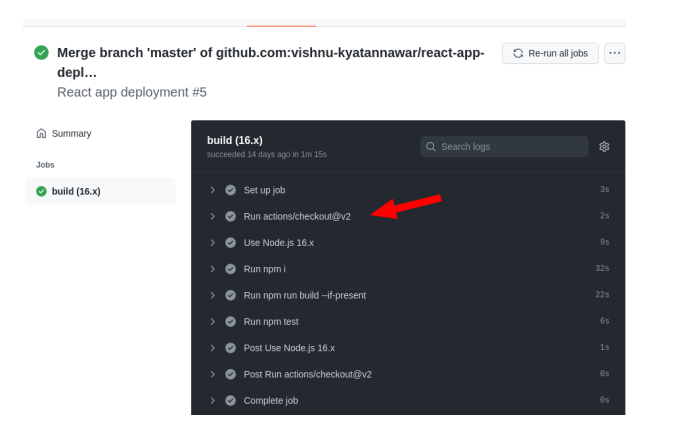Click the magnifier icon in Search logs
This screenshot has width=687, height=437.
click(431, 147)
